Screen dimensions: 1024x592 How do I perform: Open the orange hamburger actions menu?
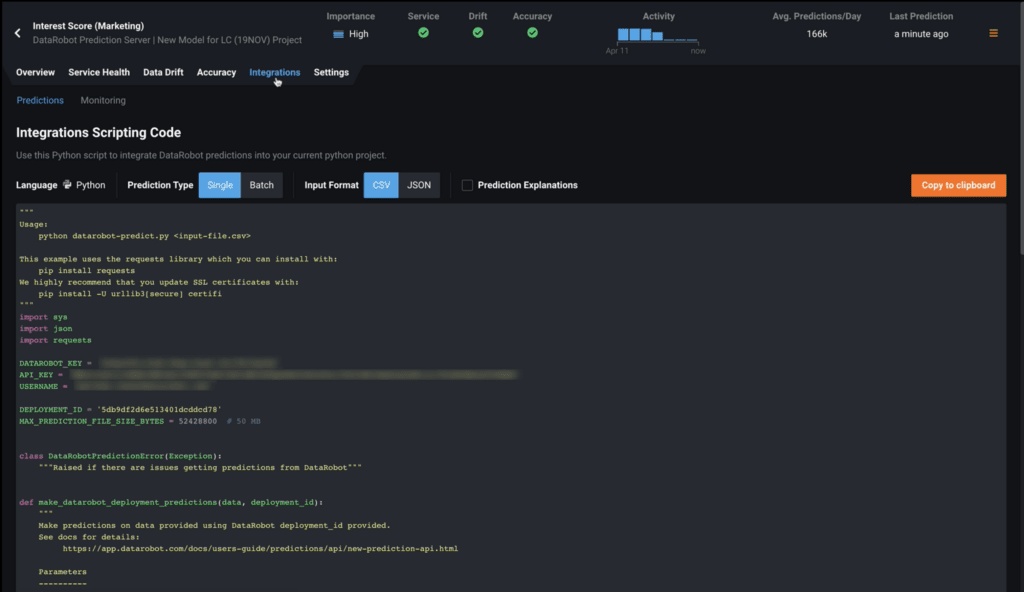point(993,33)
